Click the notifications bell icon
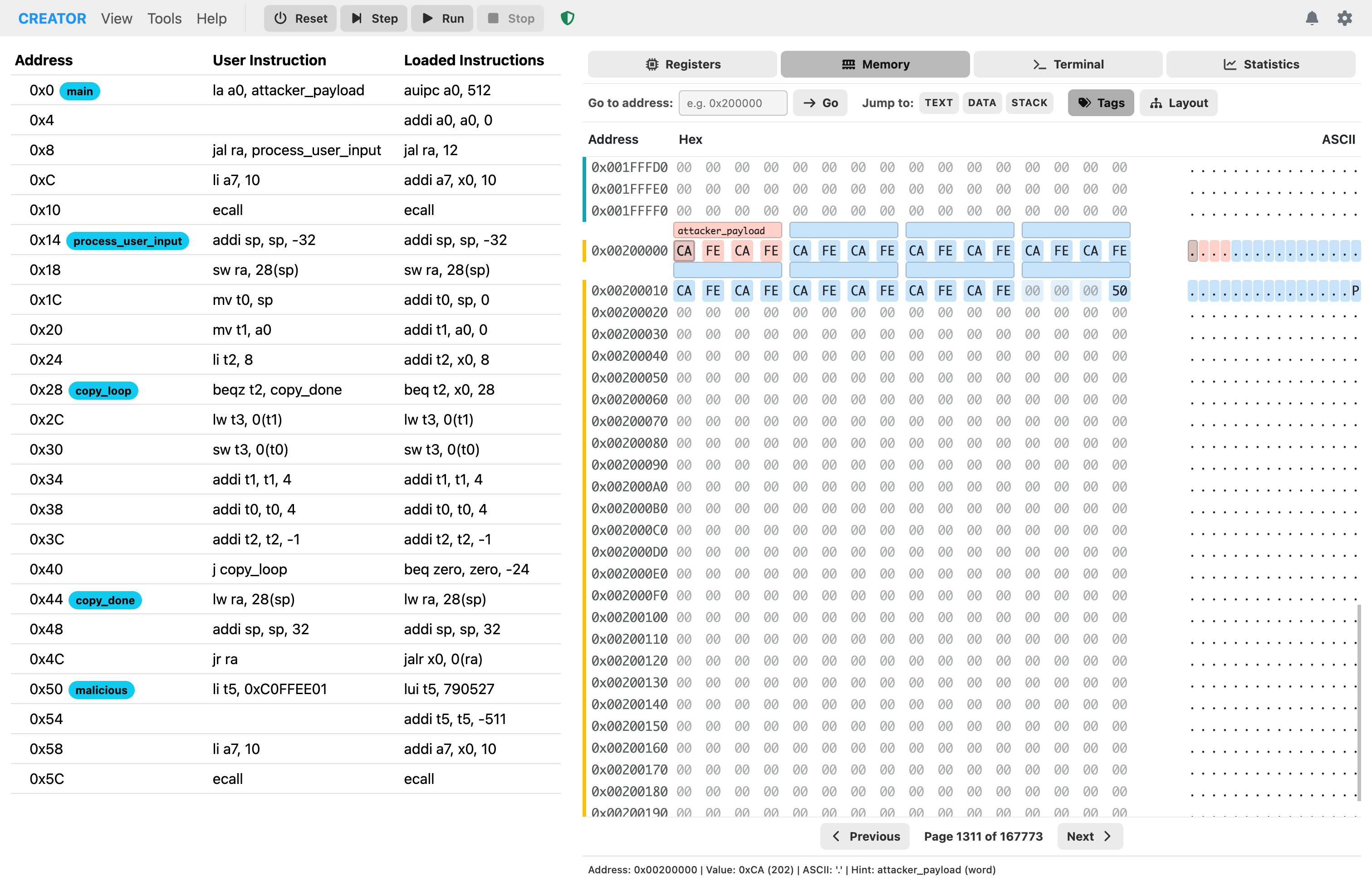The image size is (1372, 891). pyautogui.click(x=1312, y=18)
